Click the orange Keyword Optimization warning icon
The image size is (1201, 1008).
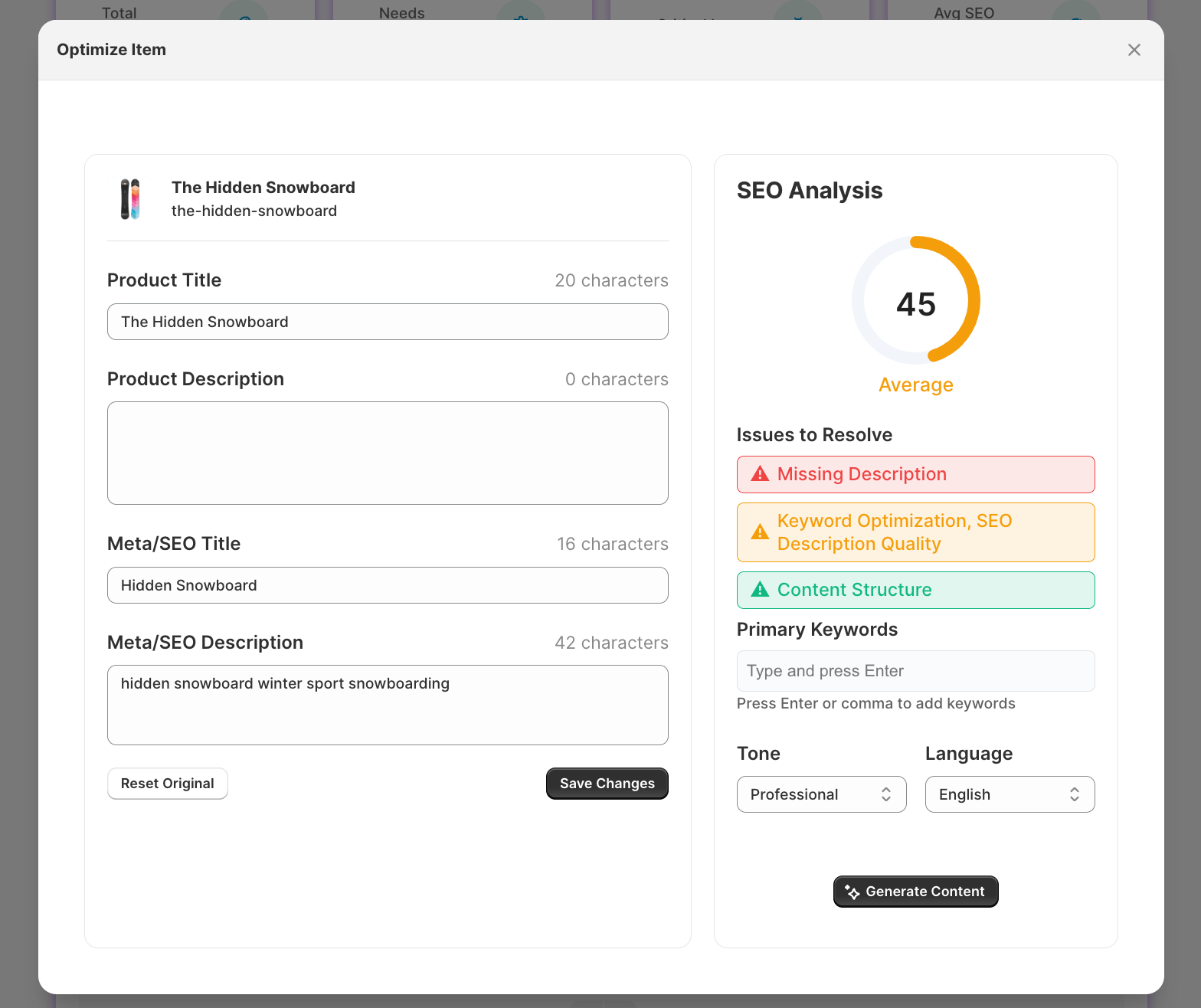point(759,532)
